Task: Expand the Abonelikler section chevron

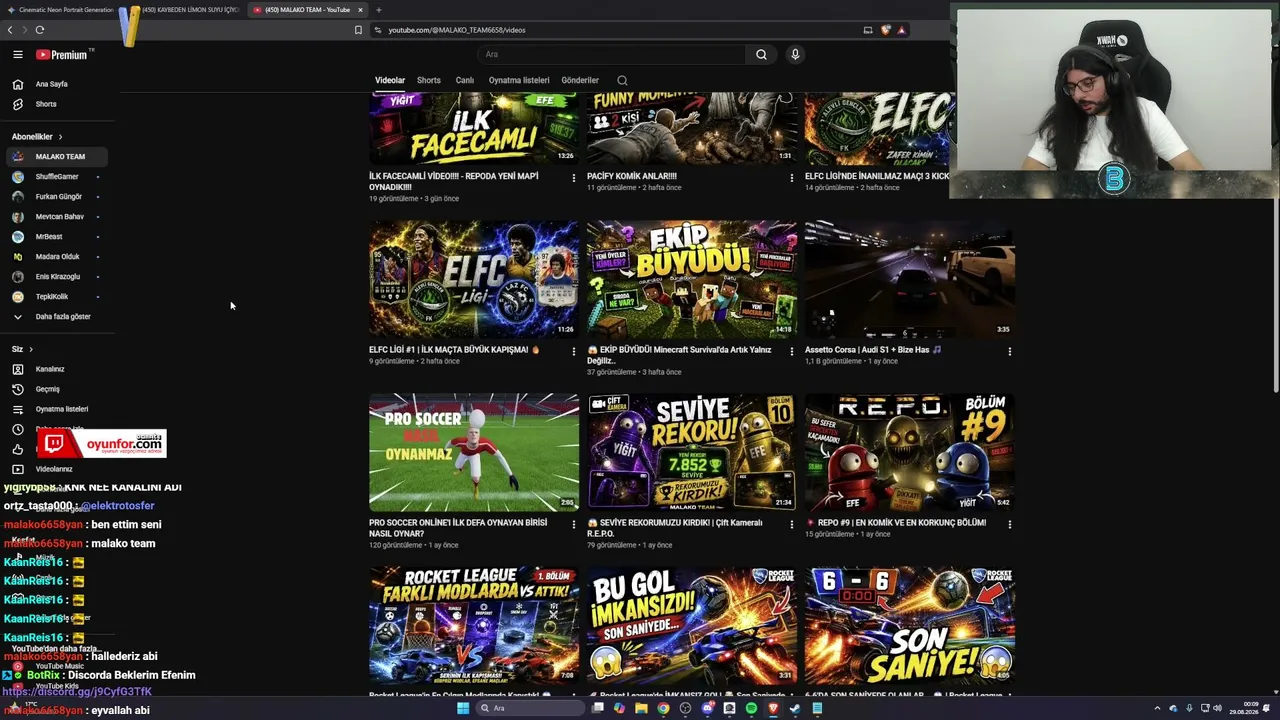Action: pos(60,137)
